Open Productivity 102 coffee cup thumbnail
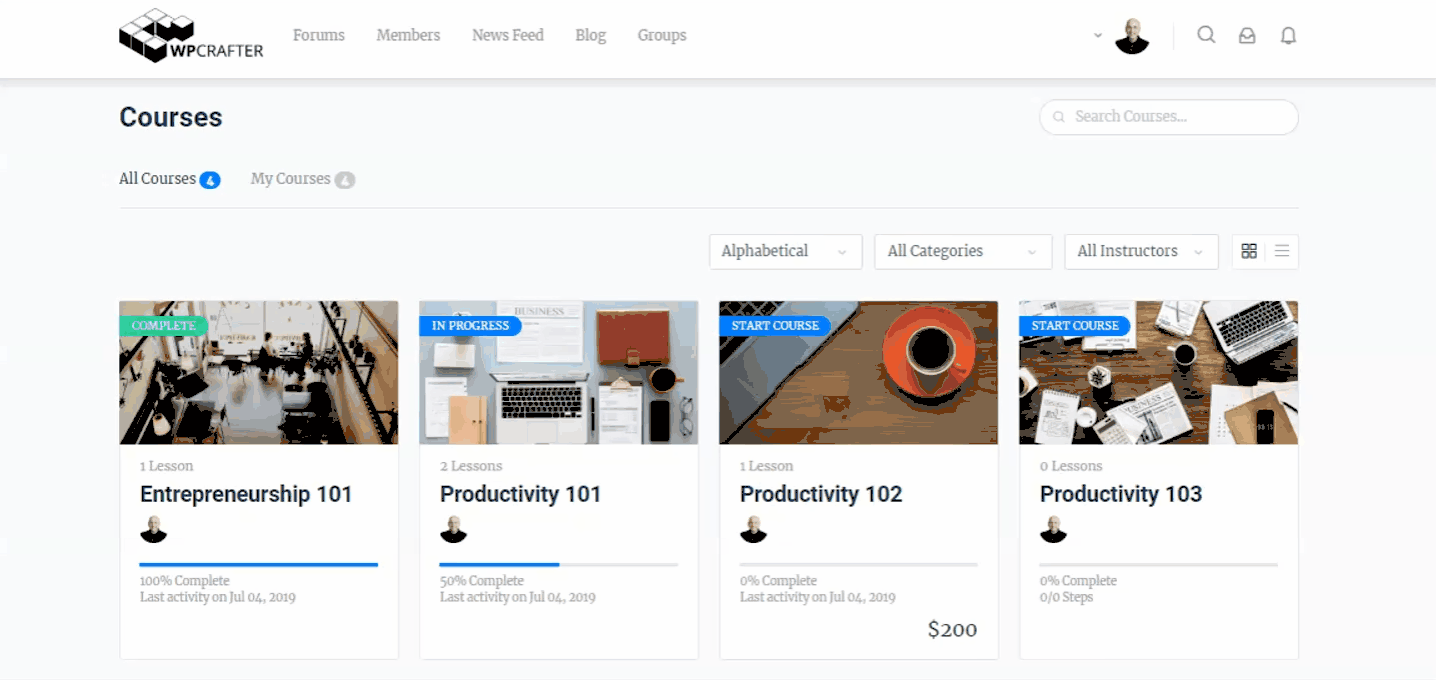1436x680 pixels. click(859, 373)
